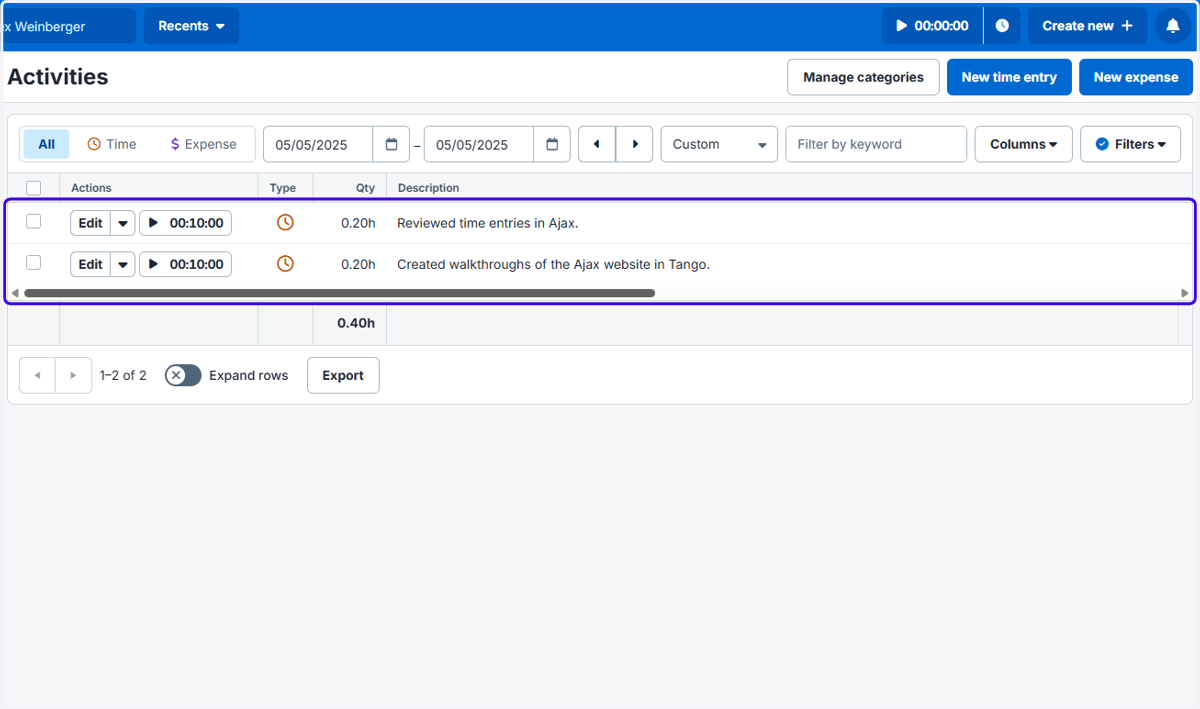The width and height of the screenshot is (1200, 709).
Task: Open the Weinberger matter tab in the header
Action: tap(68, 26)
